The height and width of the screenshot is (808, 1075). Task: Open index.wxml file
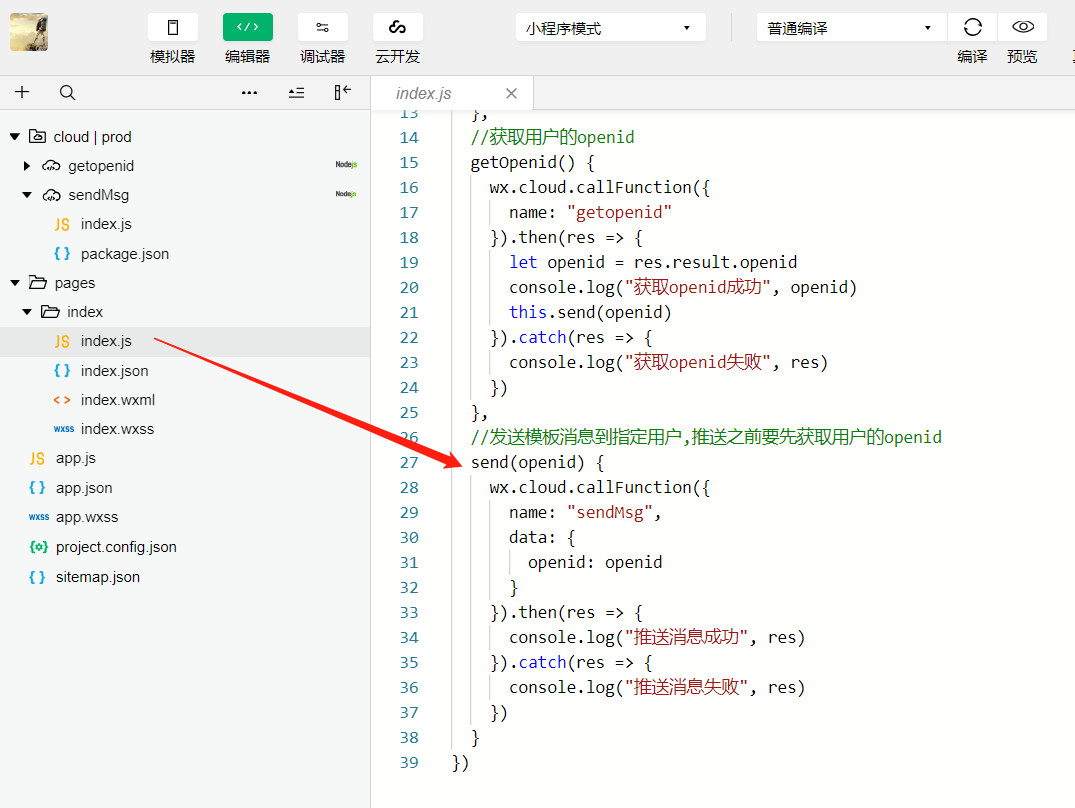point(117,400)
